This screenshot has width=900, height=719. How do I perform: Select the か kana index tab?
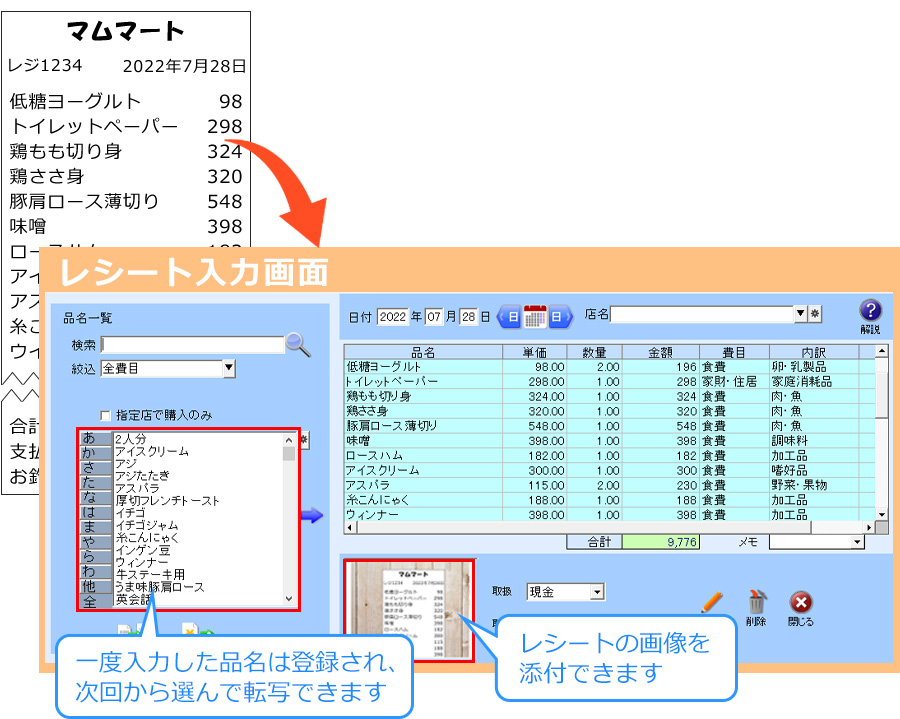pyautogui.click(x=95, y=453)
